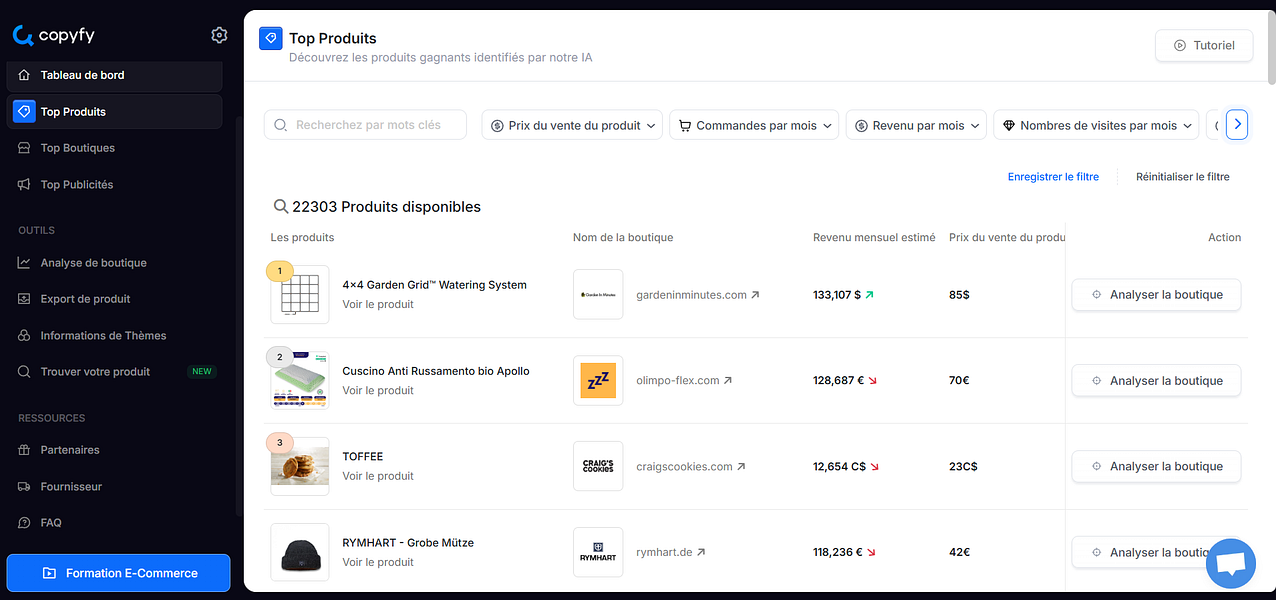Open the Prix du vente du produit filter
The image size is (1276, 600).
coord(571,124)
